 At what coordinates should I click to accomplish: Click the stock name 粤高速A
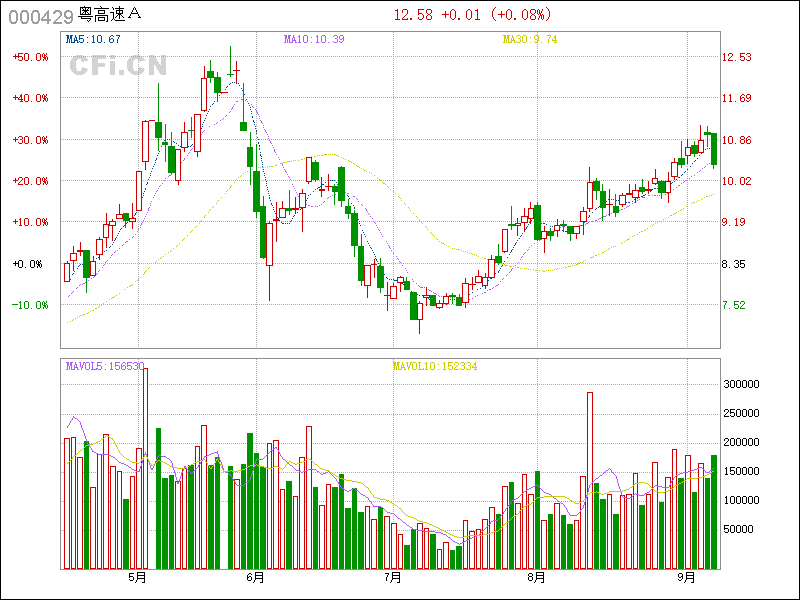pos(110,16)
